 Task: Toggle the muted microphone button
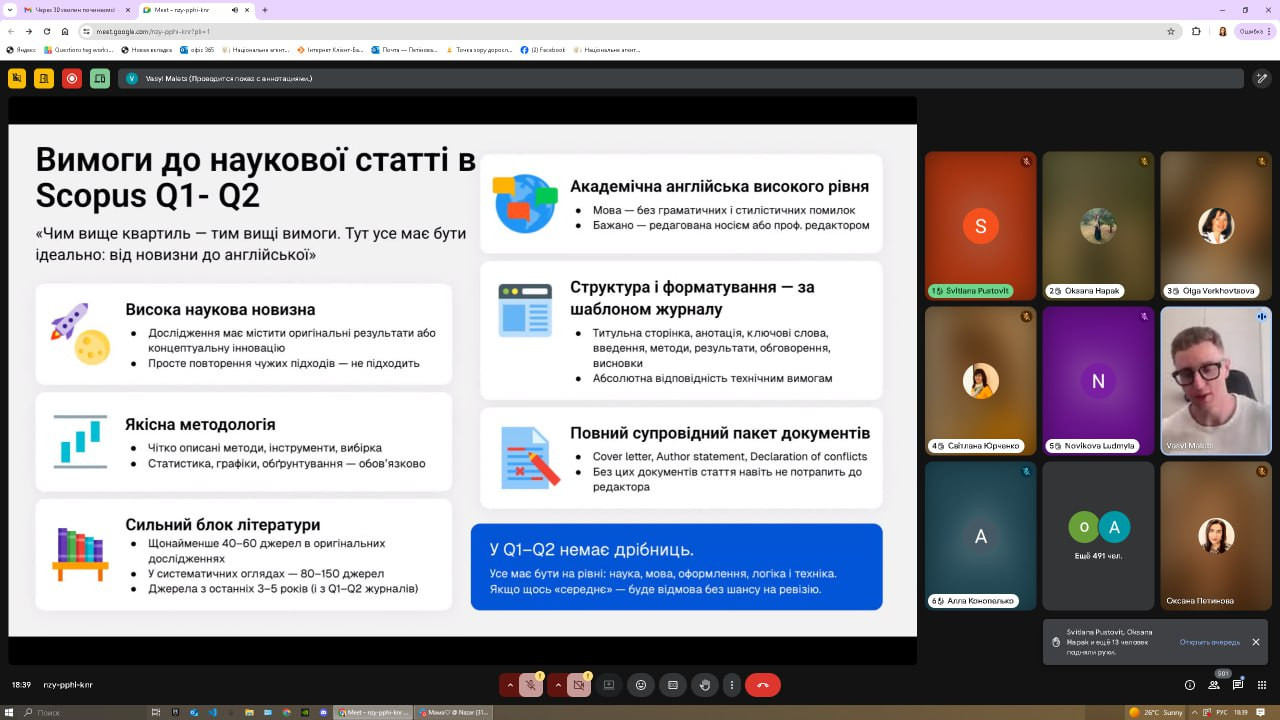point(531,685)
